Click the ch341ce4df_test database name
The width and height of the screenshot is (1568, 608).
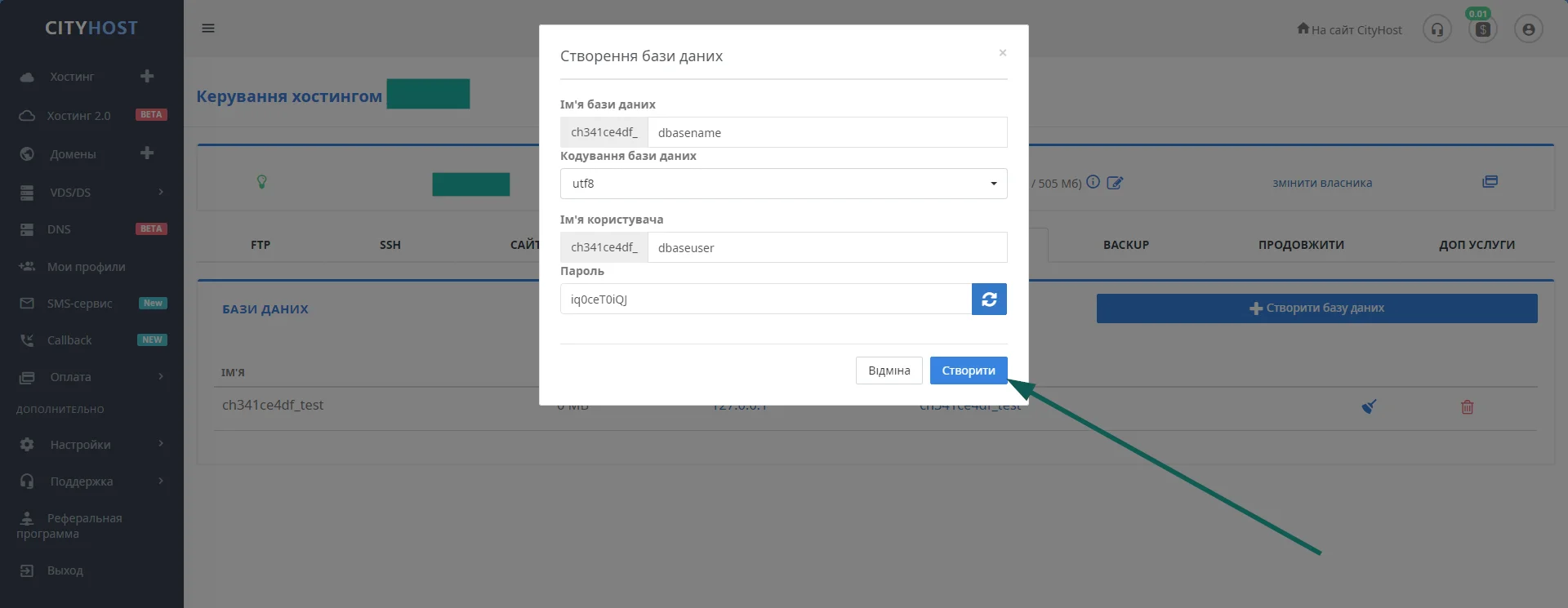[273, 405]
